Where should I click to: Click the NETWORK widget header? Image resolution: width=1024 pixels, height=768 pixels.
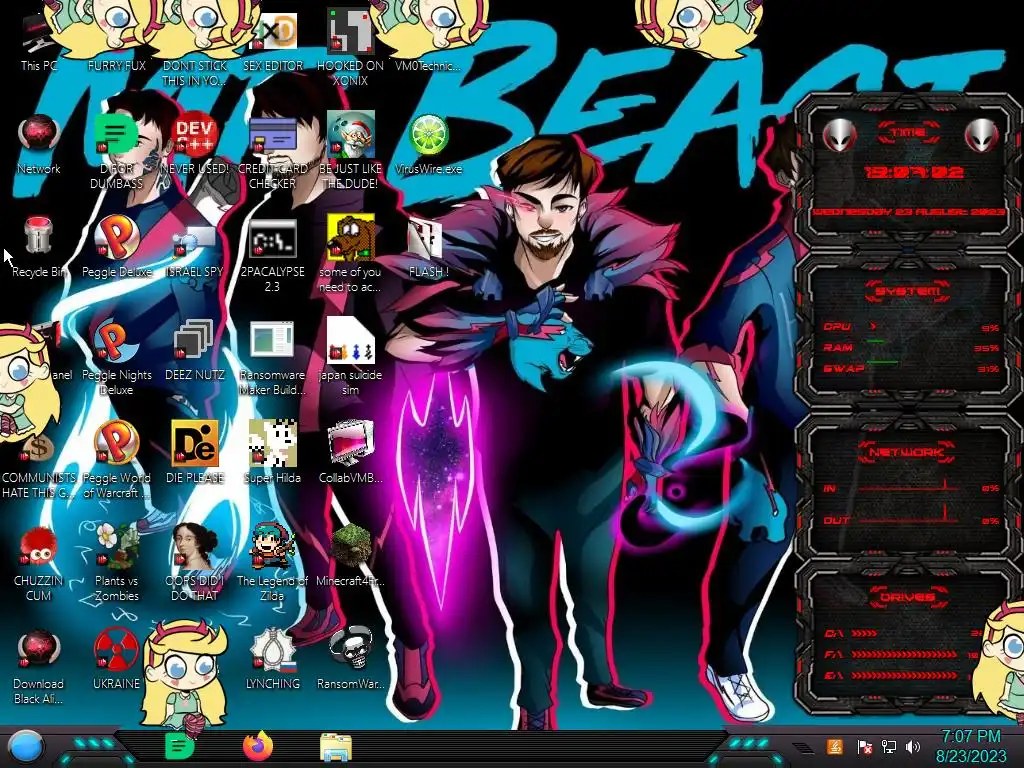(x=907, y=451)
